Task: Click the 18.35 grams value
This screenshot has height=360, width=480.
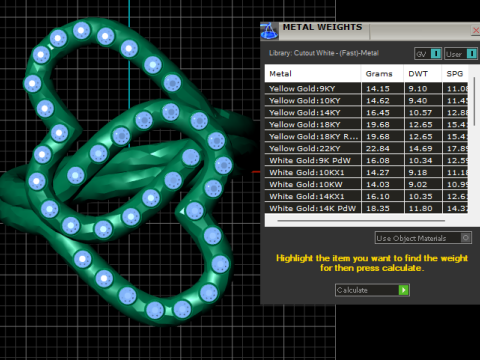Action: point(378,209)
